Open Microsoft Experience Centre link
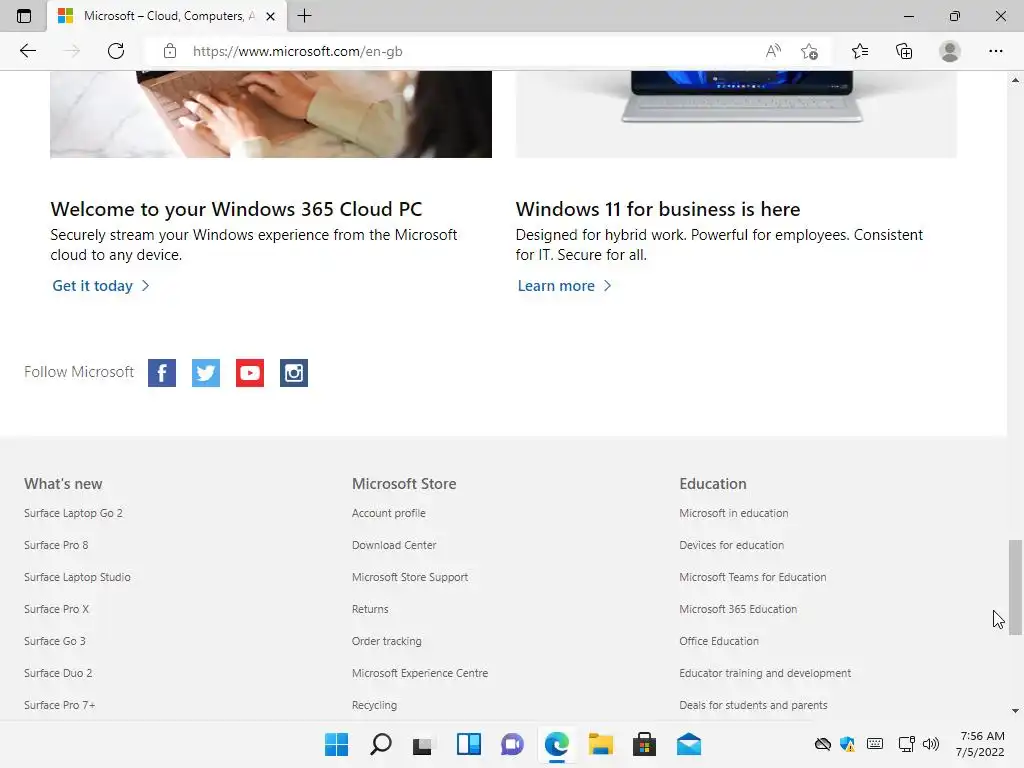This screenshot has height=768, width=1024. [x=420, y=673]
